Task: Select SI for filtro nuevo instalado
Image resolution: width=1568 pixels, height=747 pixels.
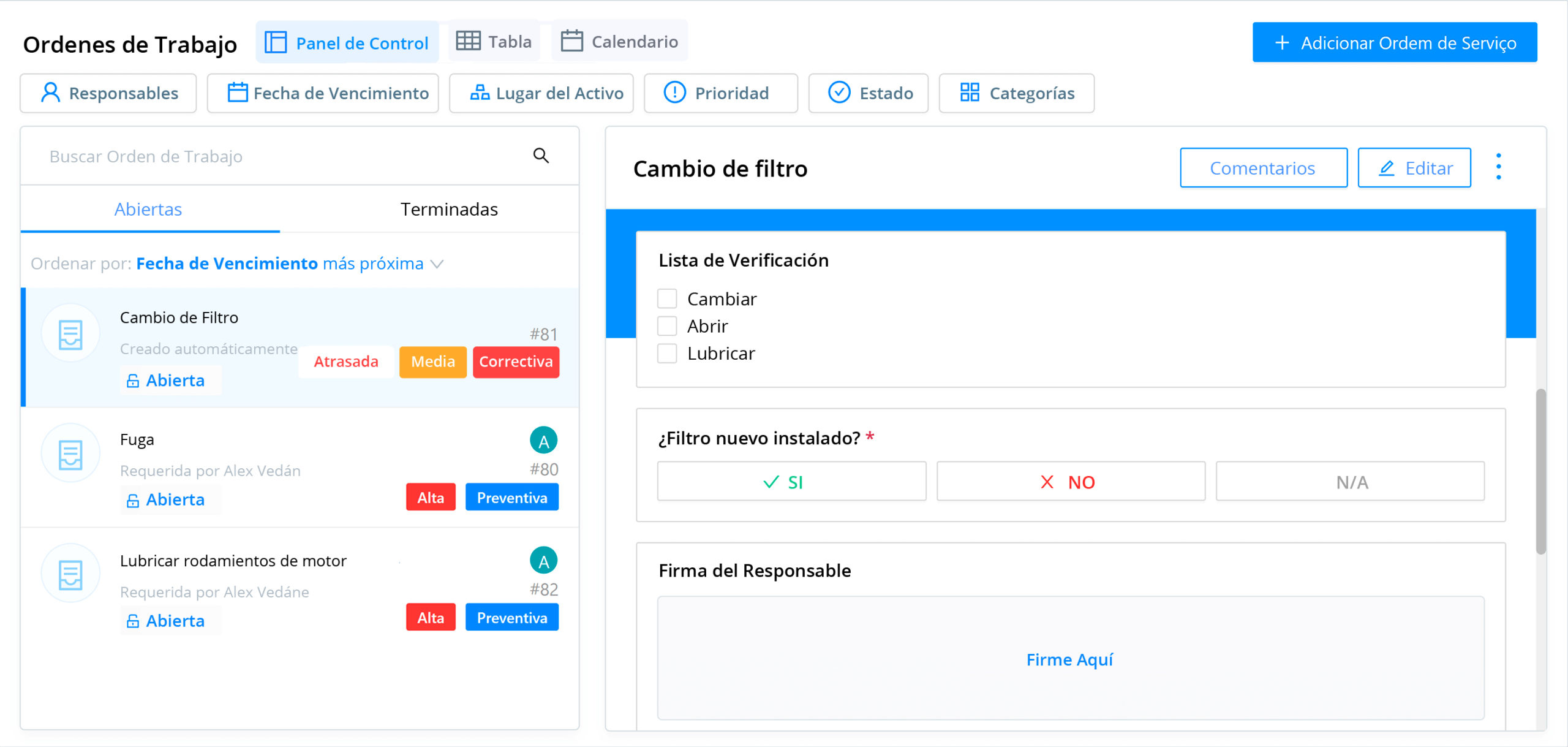Action: click(x=791, y=482)
